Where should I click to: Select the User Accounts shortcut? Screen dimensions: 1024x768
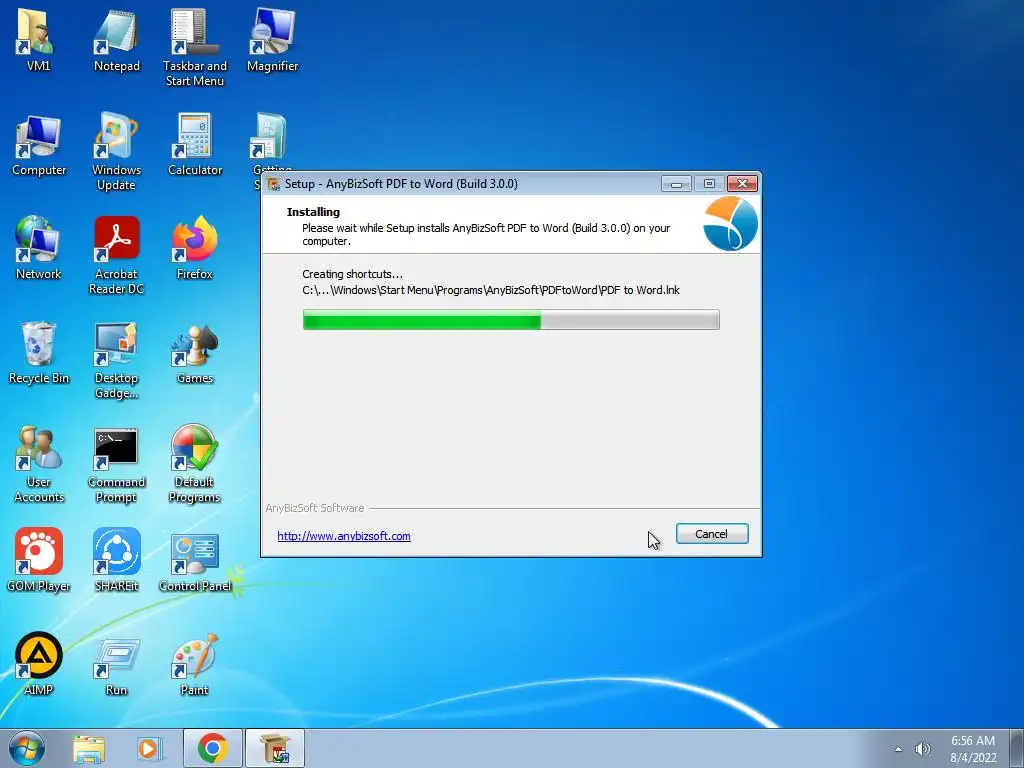click(39, 464)
